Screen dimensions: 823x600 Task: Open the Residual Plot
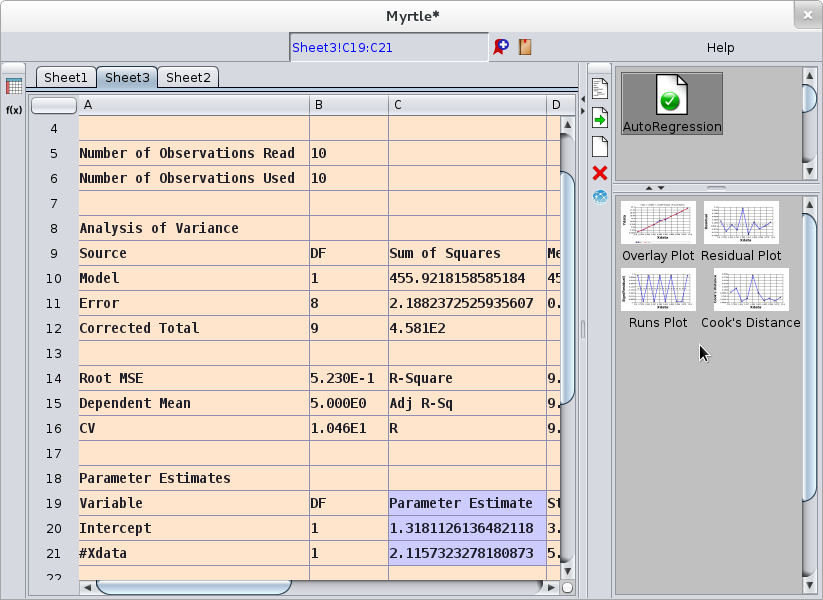(x=740, y=223)
